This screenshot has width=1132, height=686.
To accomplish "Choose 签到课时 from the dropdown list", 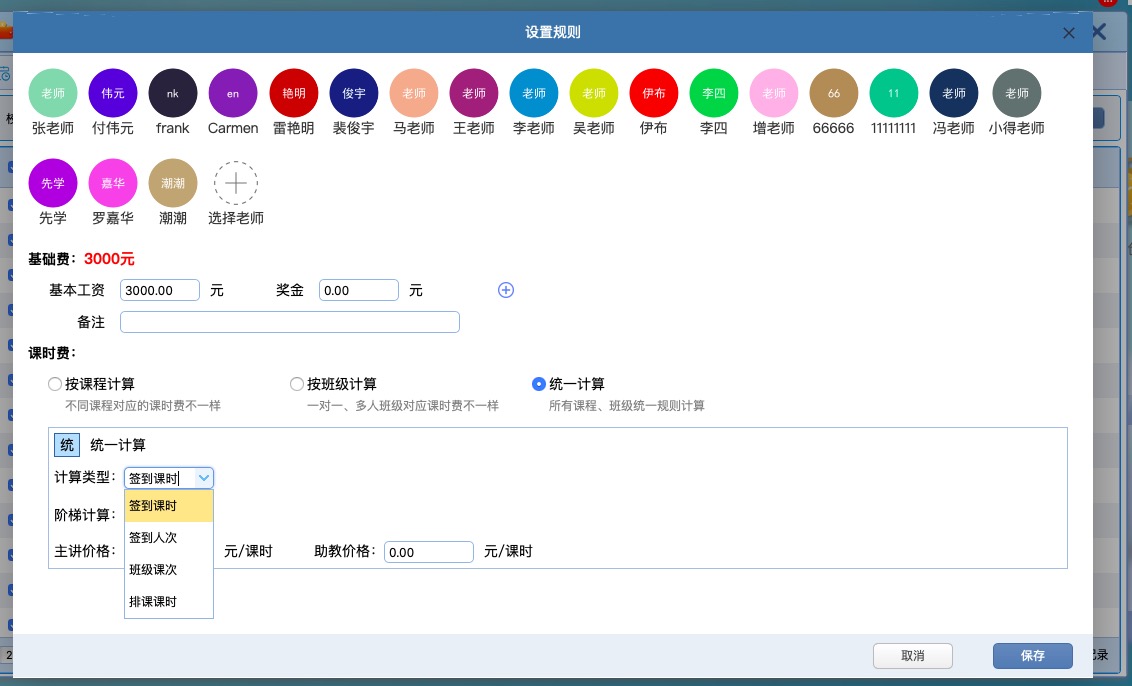I will click(x=169, y=506).
